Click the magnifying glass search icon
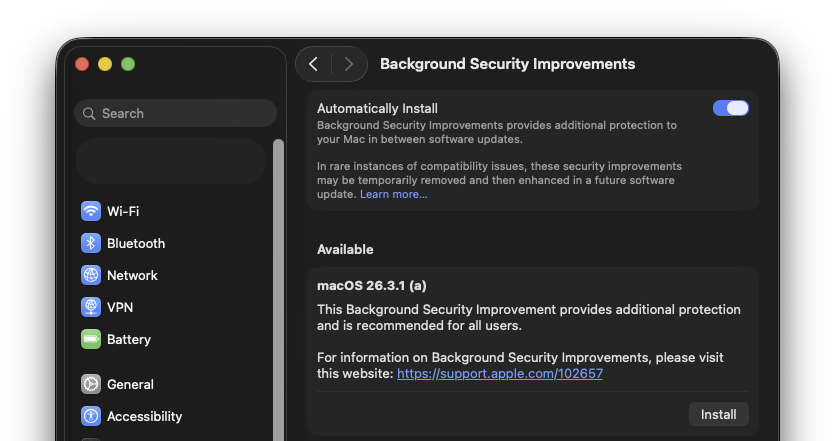The width and height of the screenshot is (835, 441). (90, 114)
